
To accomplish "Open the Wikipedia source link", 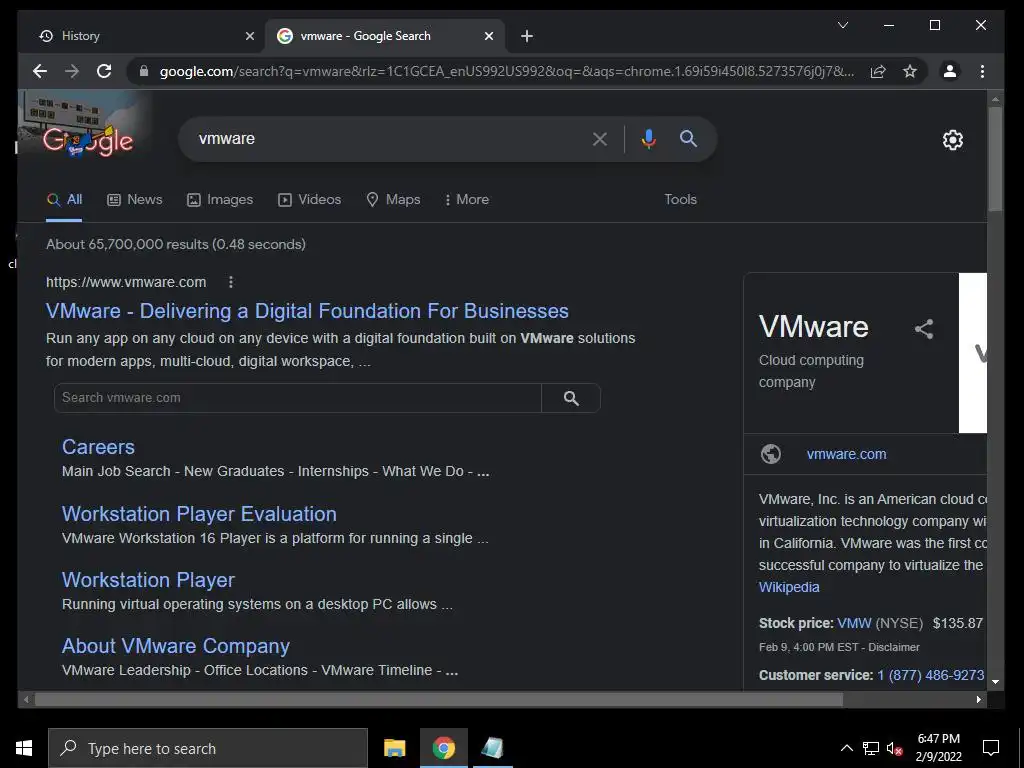I will point(789,587).
